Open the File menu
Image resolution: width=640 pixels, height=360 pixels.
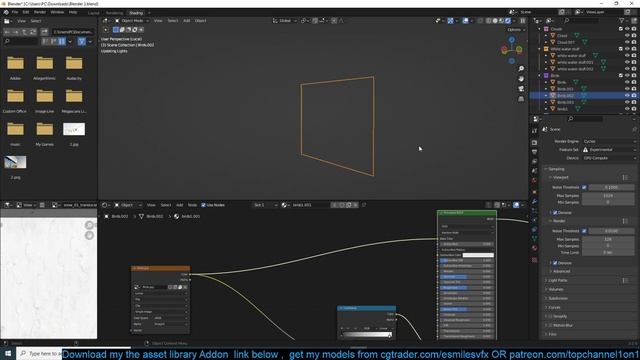[x=15, y=12]
